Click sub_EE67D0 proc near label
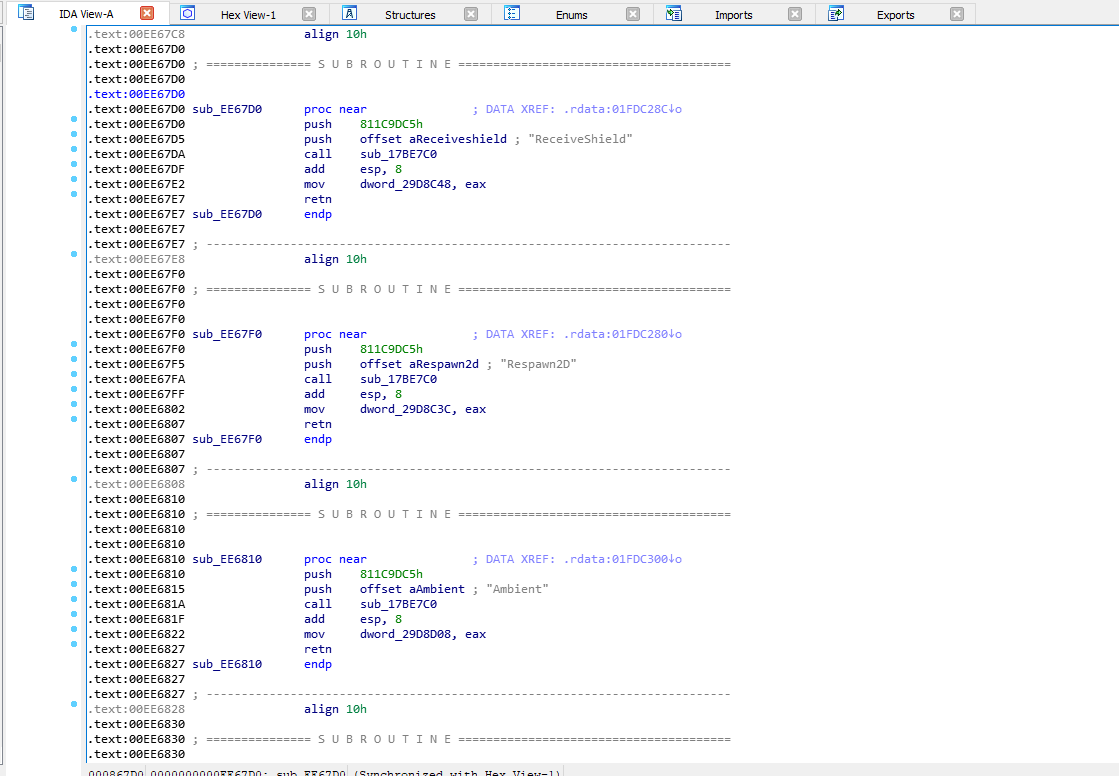Viewport: 1119px width, 776px height. click(227, 109)
